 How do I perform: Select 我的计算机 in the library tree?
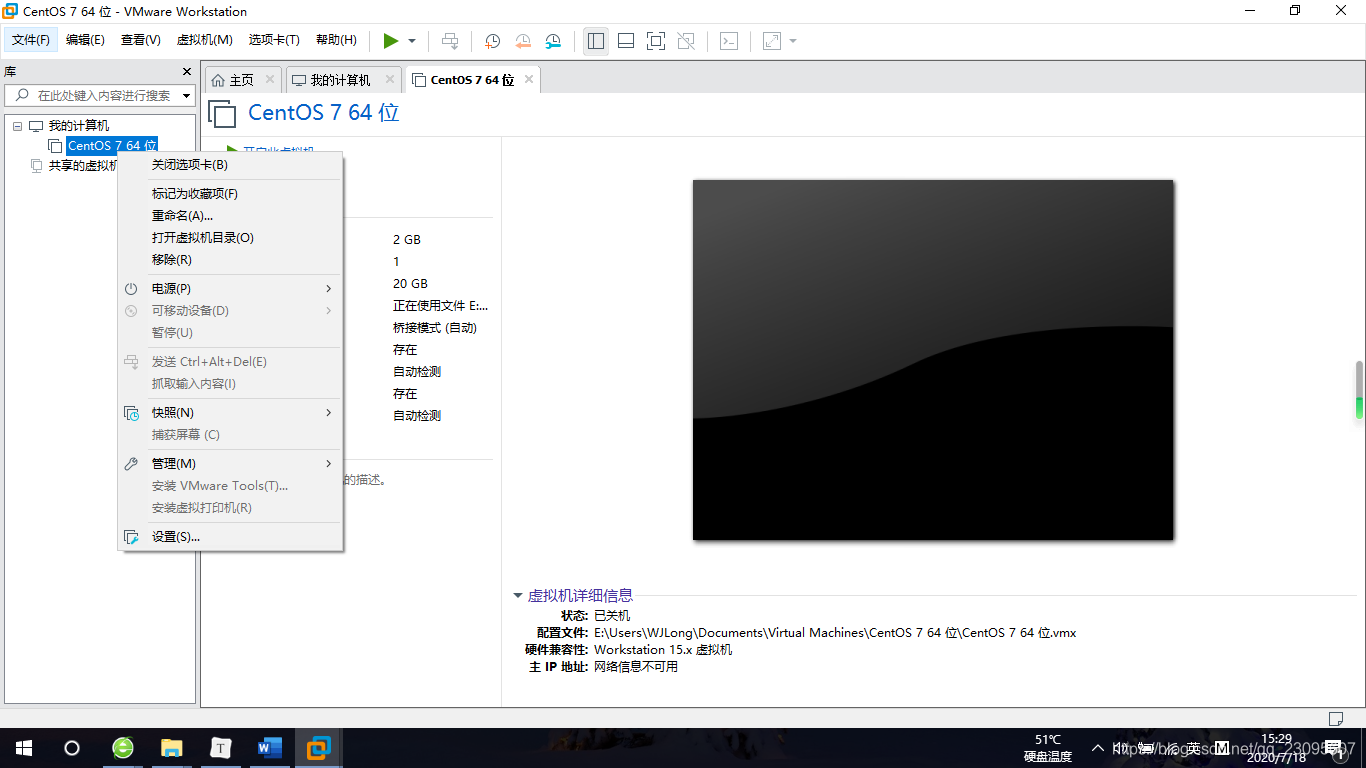(x=79, y=126)
